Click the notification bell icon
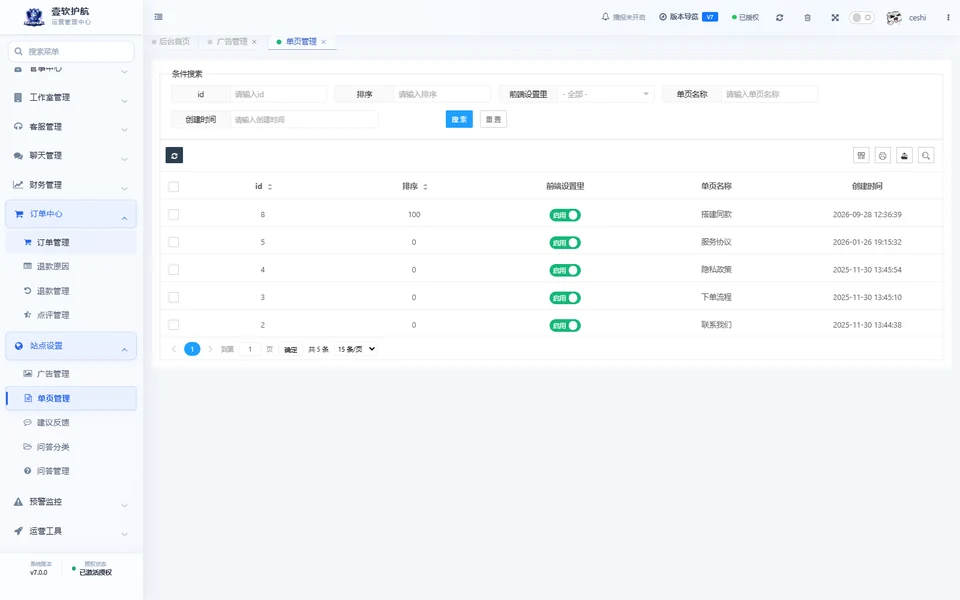 point(606,17)
